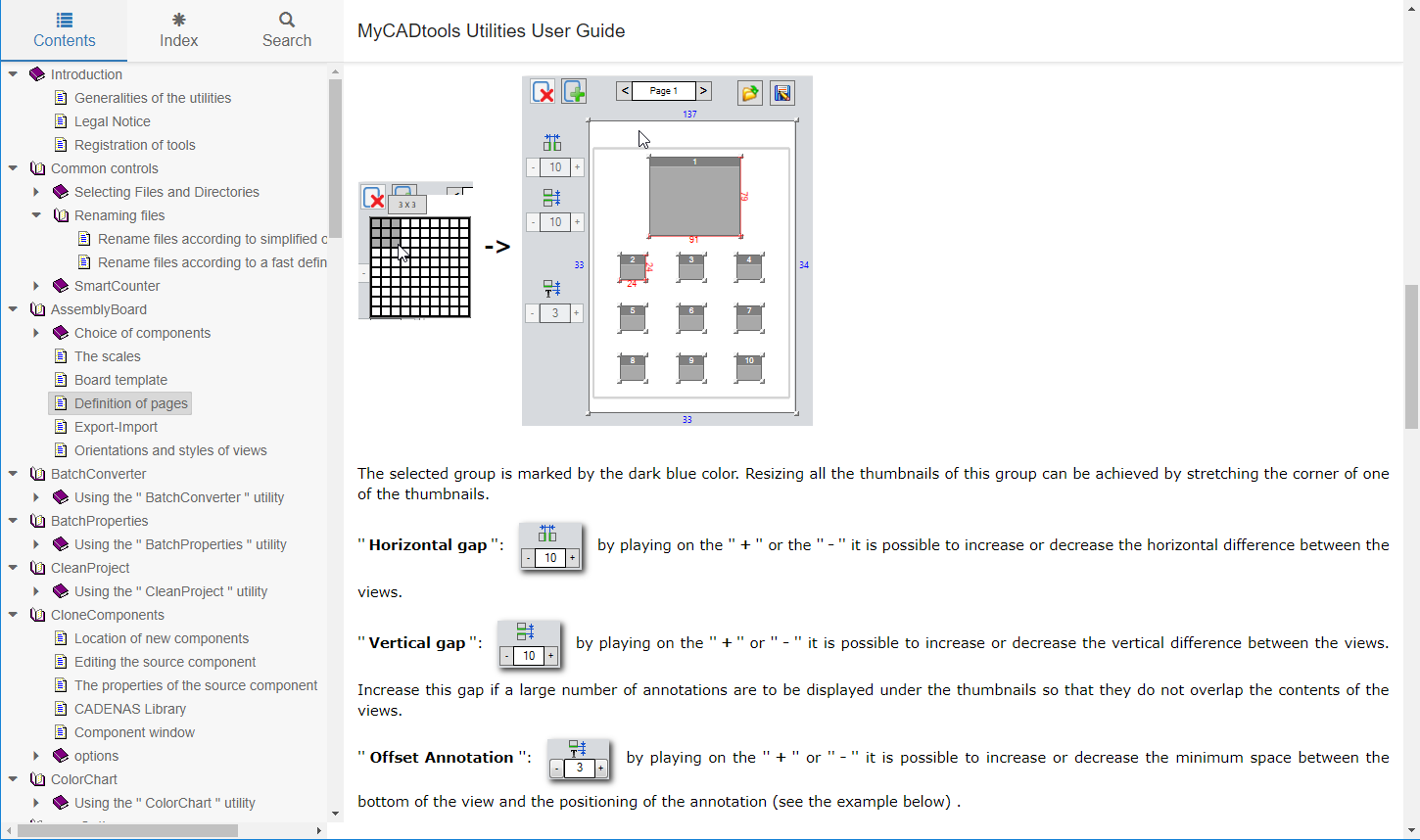Viewport: 1420px width, 840px height.
Task: Click the contents pane vertical scrollbar thumb
Action: pos(335,159)
